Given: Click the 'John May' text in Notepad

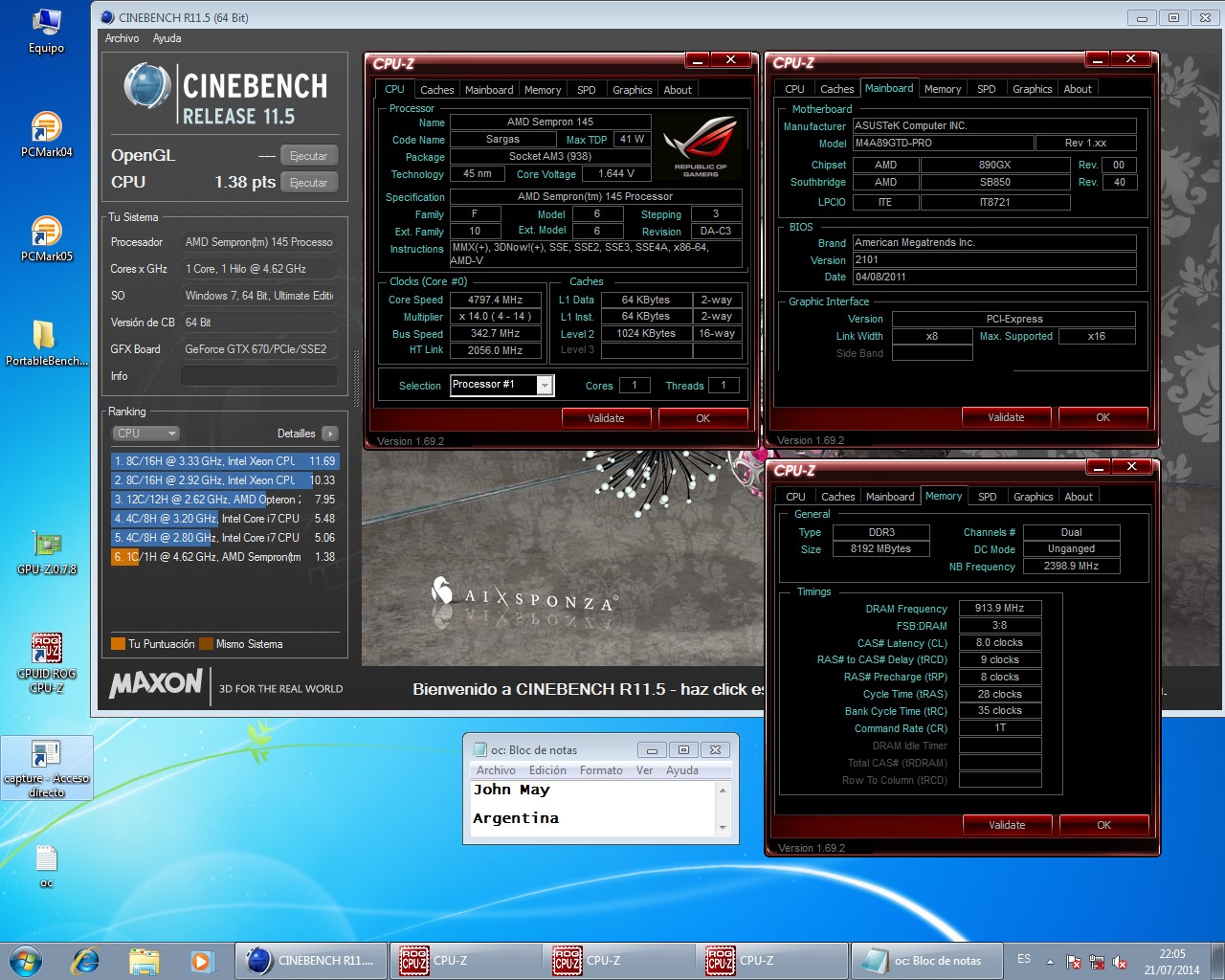Looking at the screenshot, I should coord(511,790).
